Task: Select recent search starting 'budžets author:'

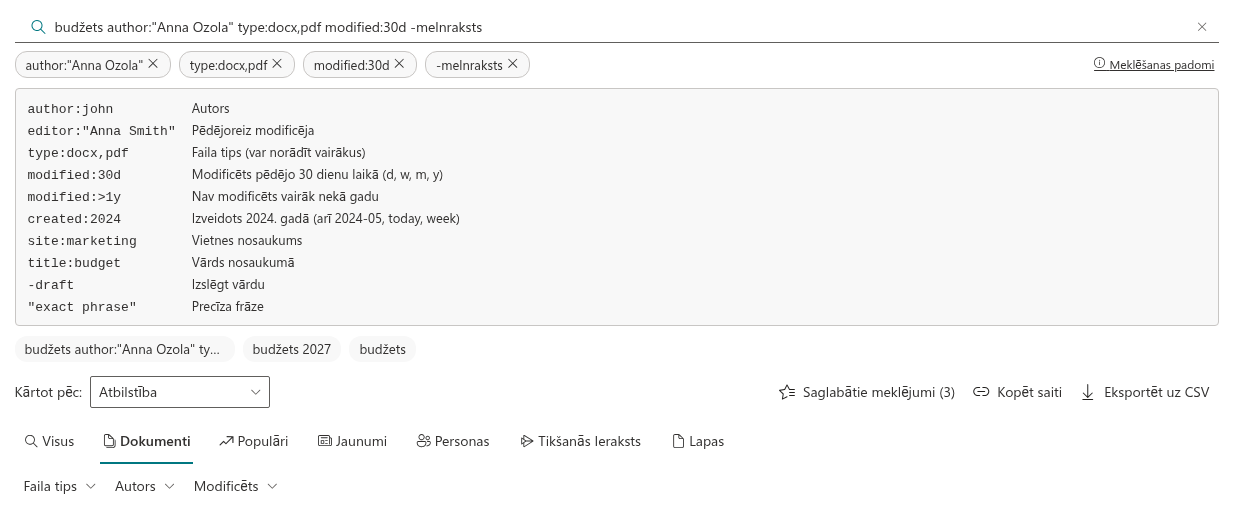Action: point(125,349)
